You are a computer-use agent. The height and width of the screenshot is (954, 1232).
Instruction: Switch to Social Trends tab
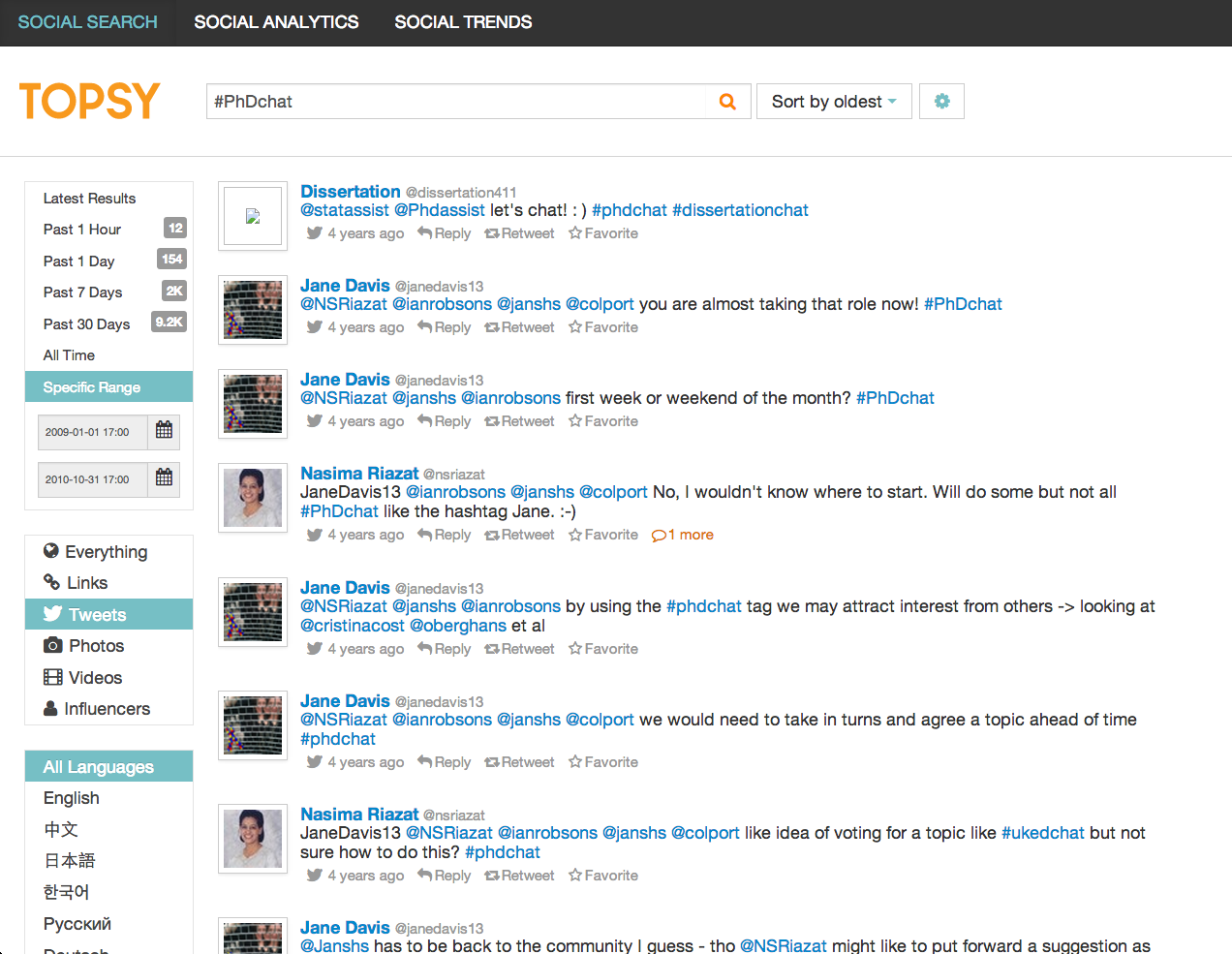click(463, 22)
